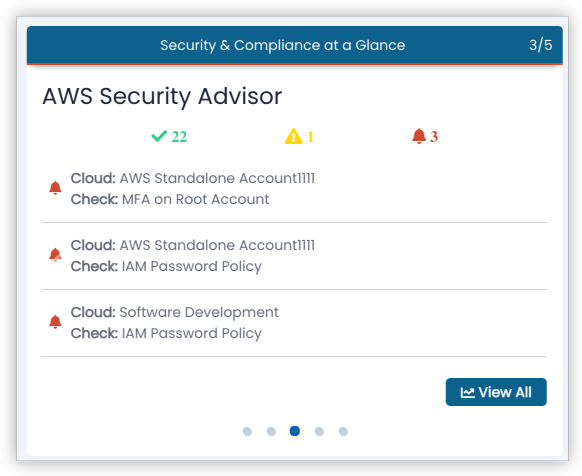Click the alert count '3'
582x476 pixels.
[x=434, y=137]
